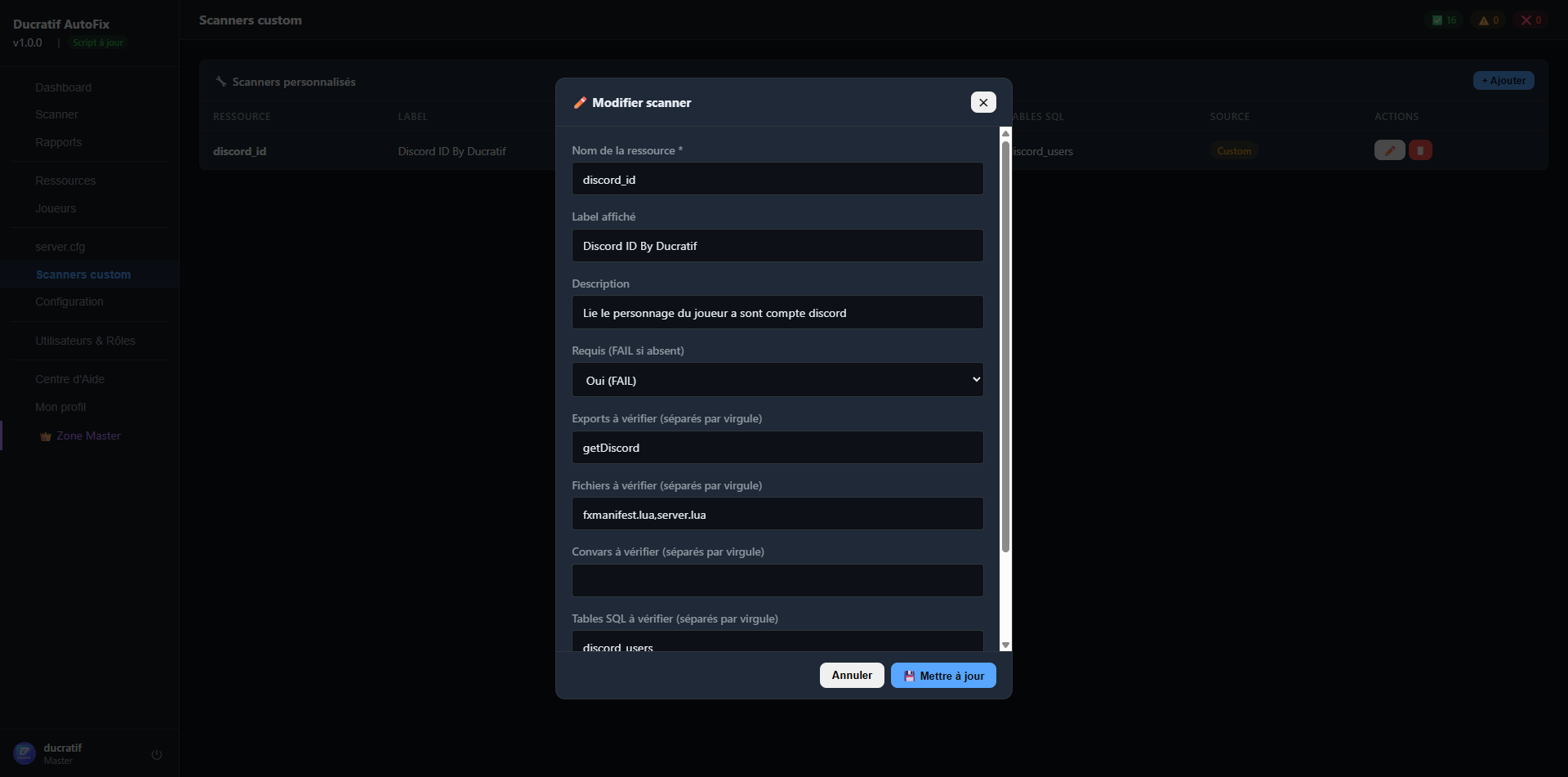
Task: Click the green checkmark passed counter
Action: coord(1442,20)
